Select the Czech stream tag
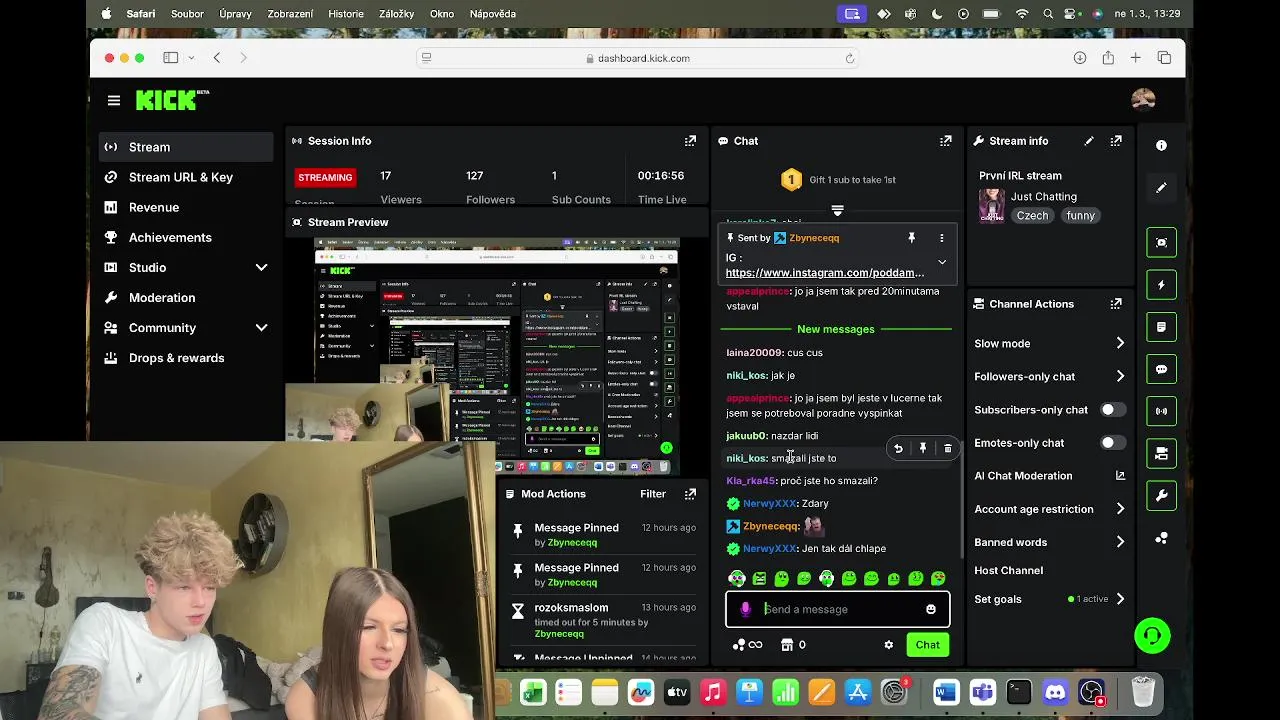This screenshot has width=1280, height=720. [1033, 216]
